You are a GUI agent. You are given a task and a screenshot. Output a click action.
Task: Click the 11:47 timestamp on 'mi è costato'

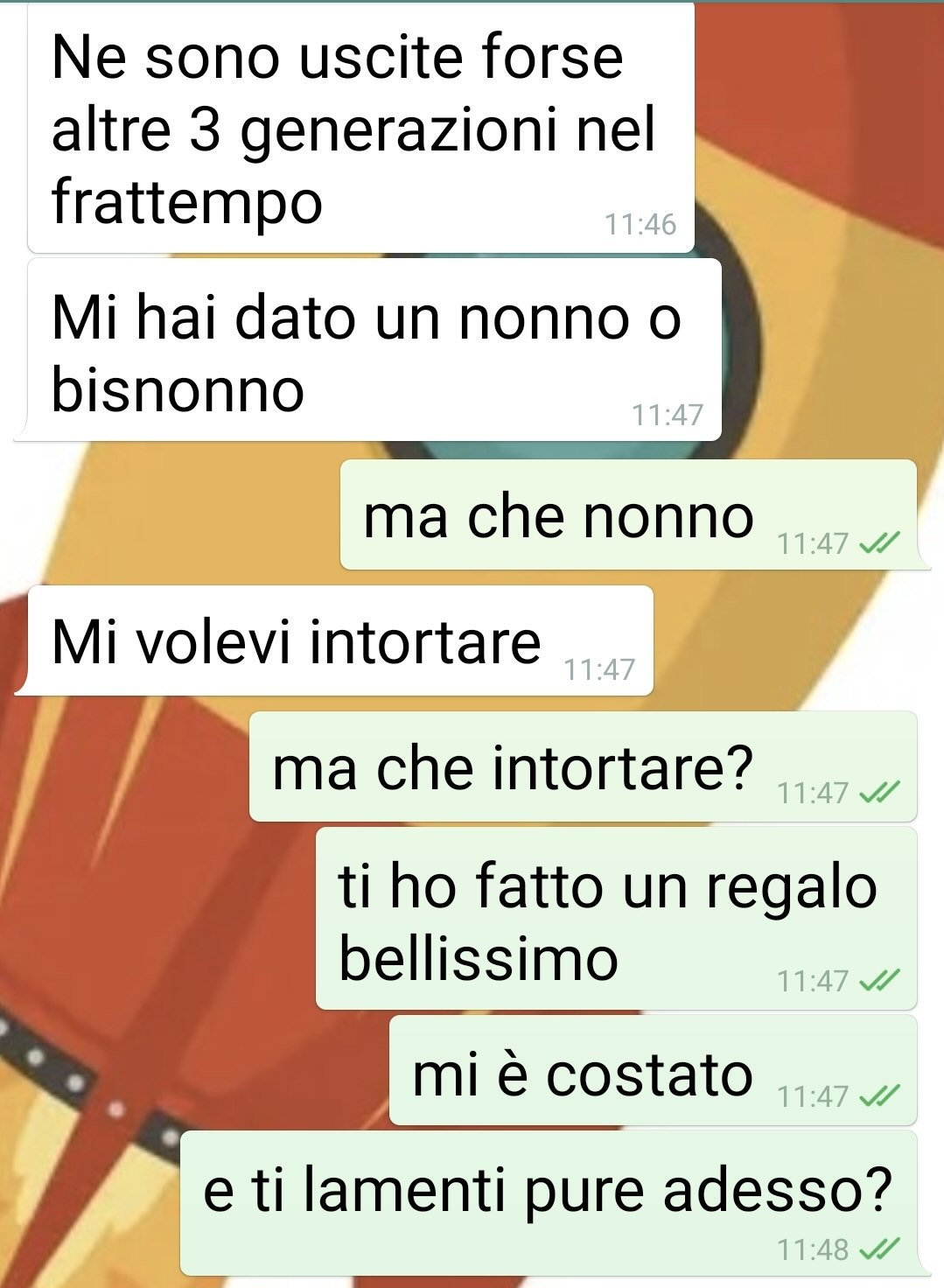pyautogui.click(x=813, y=1096)
